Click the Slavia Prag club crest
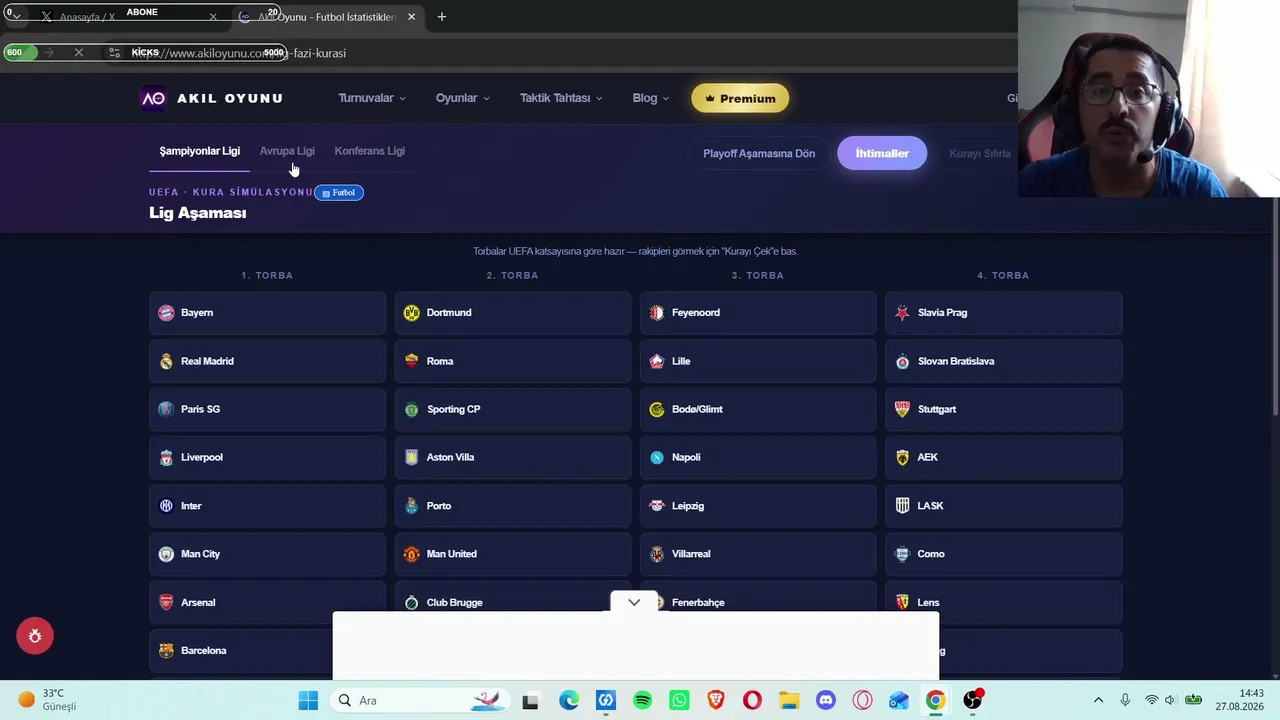This screenshot has width=1280, height=720. pos(902,313)
